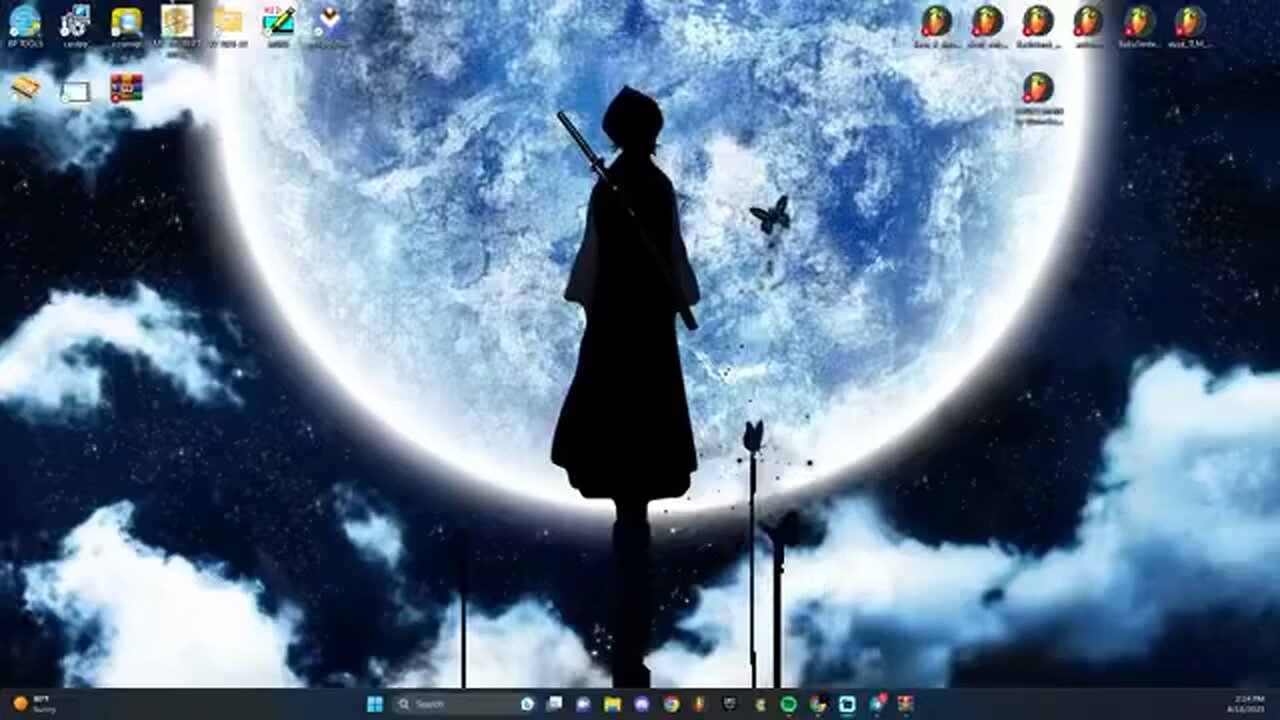This screenshot has height=720, width=1280.
Task: Select the yellow ruler-like icon on desktop
Action: (x=24, y=88)
